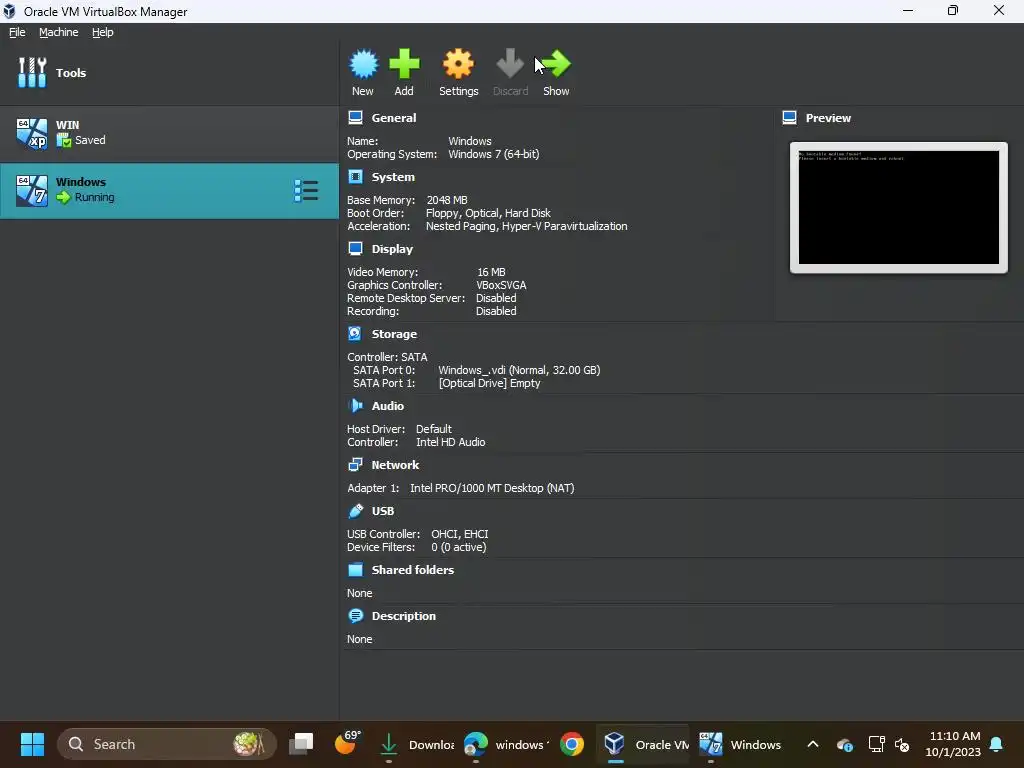The height and width of the screenshot is (768, 1024).
Task: Click the Add machine plus icon
Action: tap(404, 64)
